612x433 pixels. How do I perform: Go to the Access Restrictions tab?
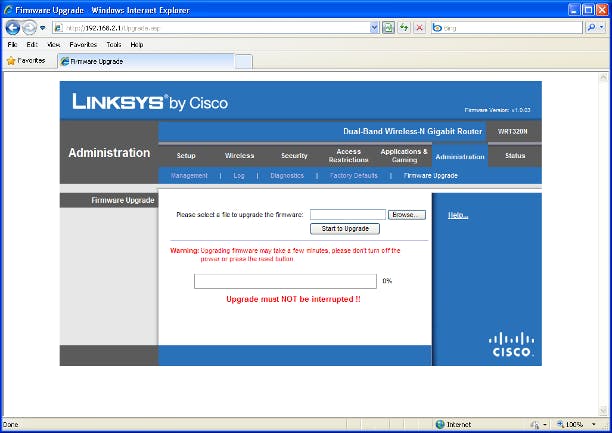[x=349, y=156]
